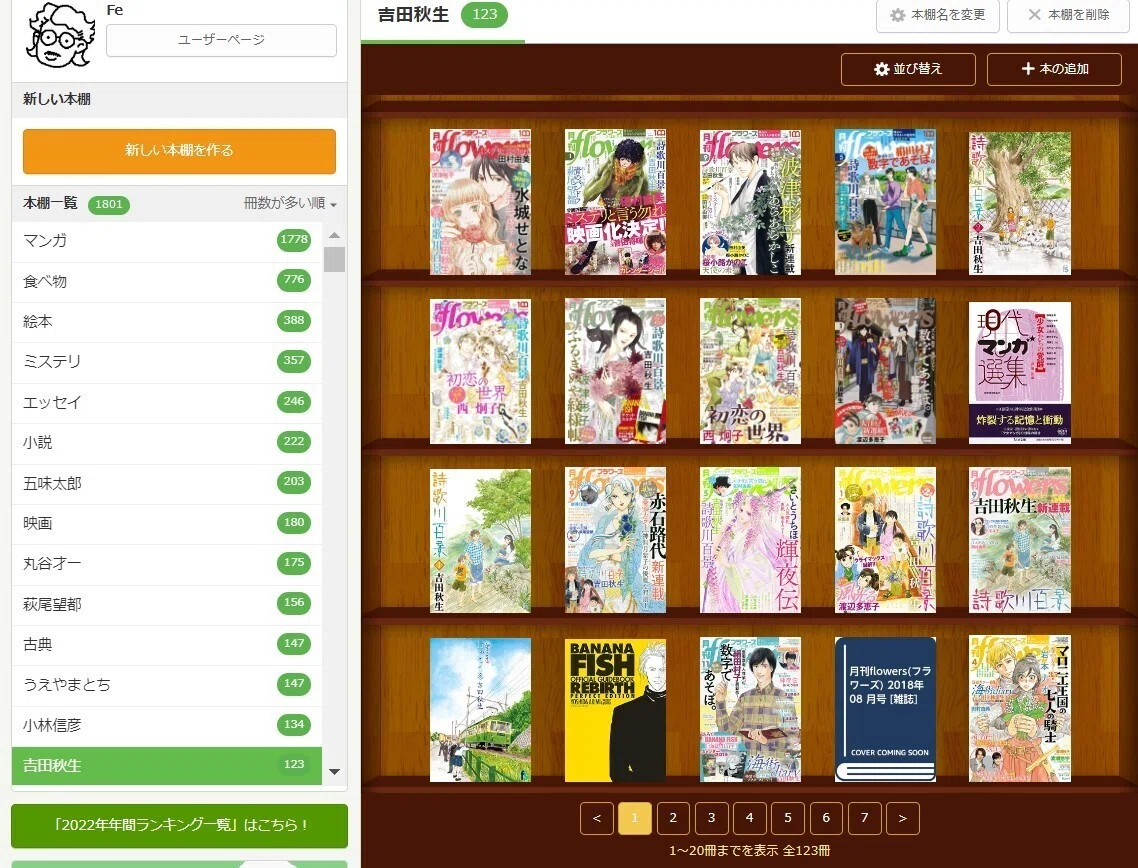Open the 現代マンガ選集 book cover
The image size is (1138, 868).
point(1020,372)
